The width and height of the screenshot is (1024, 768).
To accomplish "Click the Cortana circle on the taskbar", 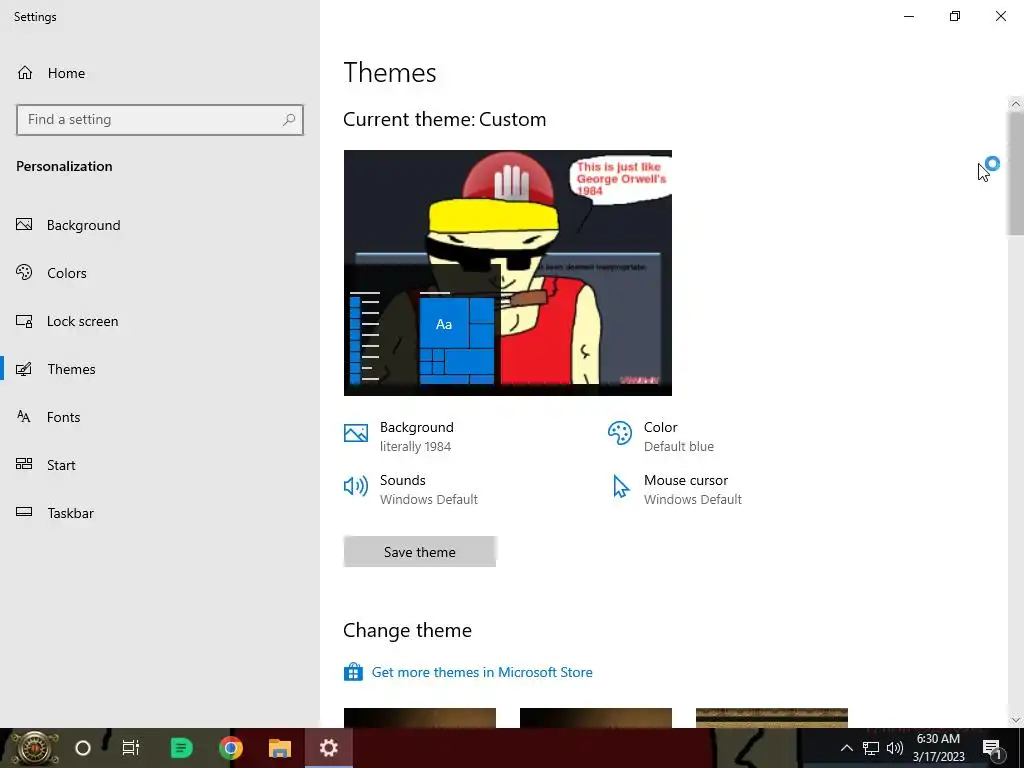I will click(x=83, y=748).
